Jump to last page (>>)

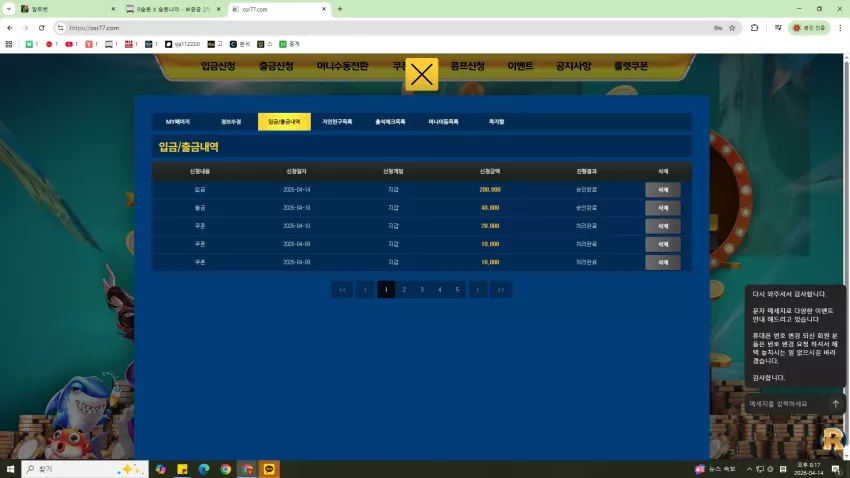[x=501, y=289]
